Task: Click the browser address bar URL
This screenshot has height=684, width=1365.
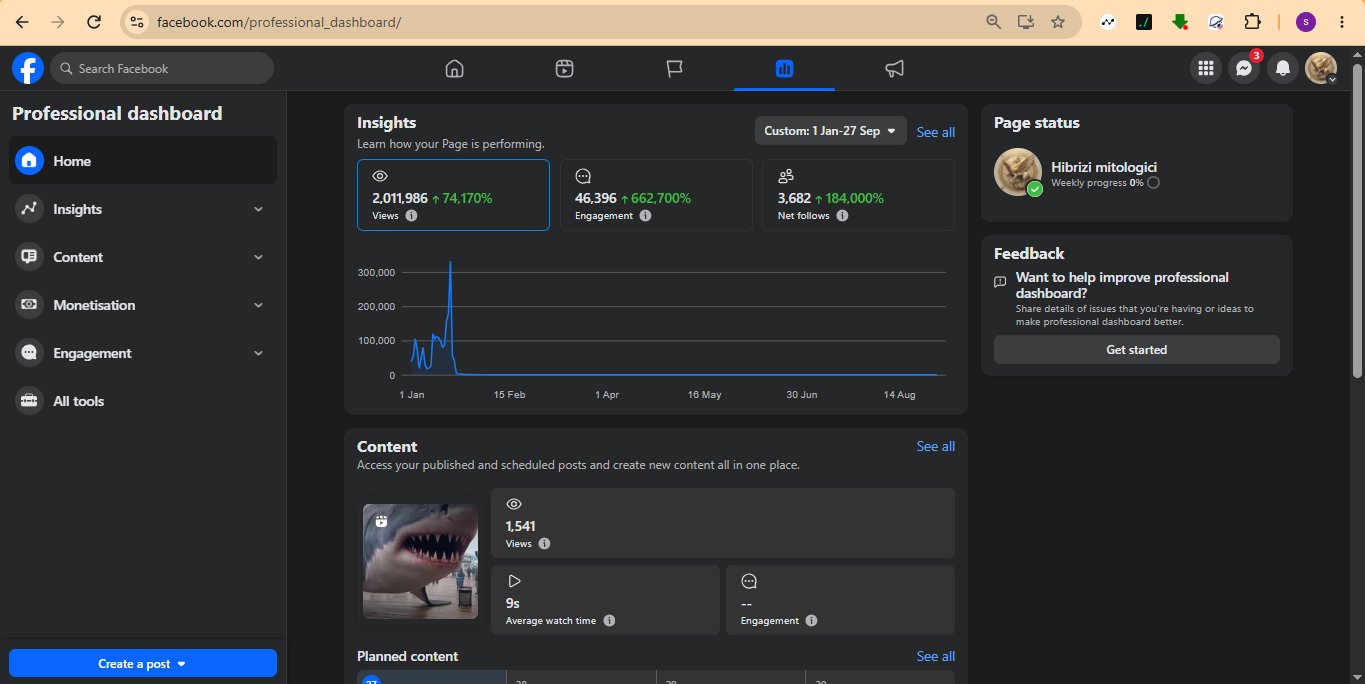Action: pyautogui.click(x=280, y=21)
